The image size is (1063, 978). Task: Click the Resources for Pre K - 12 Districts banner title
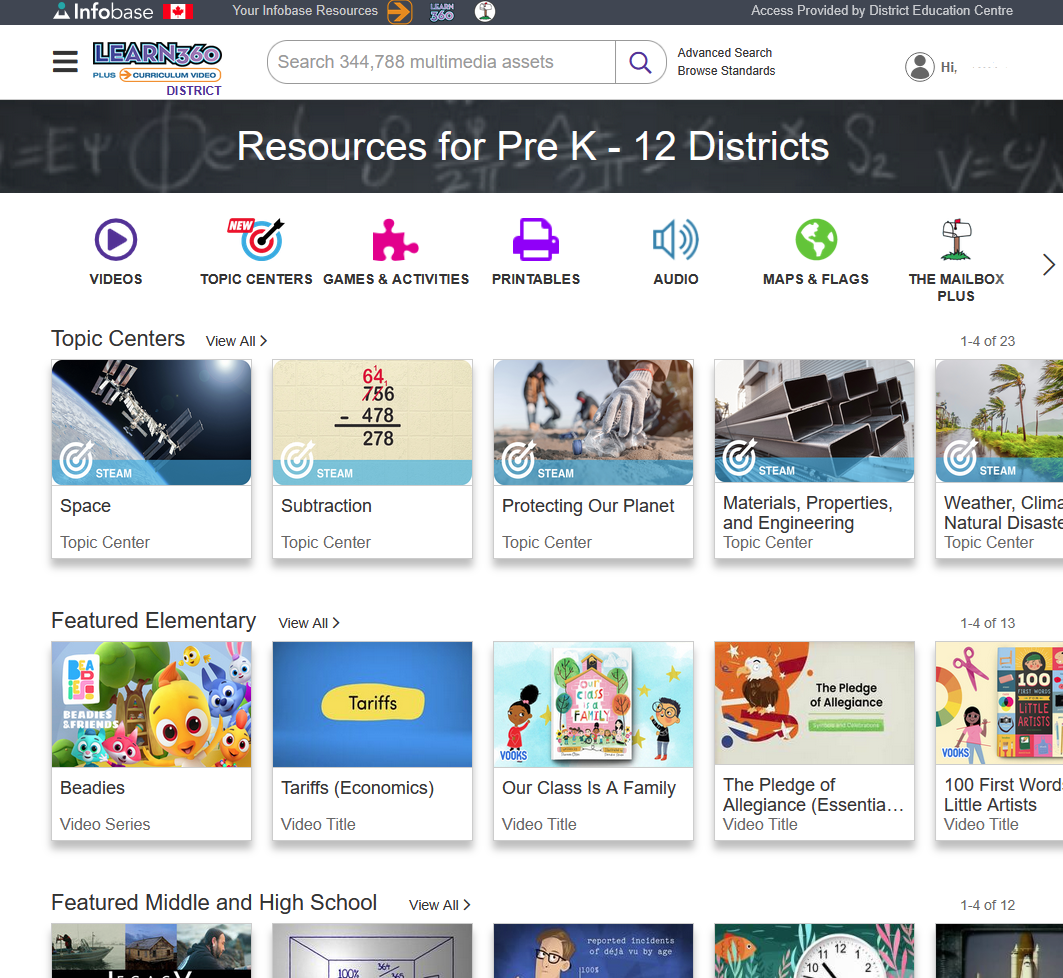[533, 146]
